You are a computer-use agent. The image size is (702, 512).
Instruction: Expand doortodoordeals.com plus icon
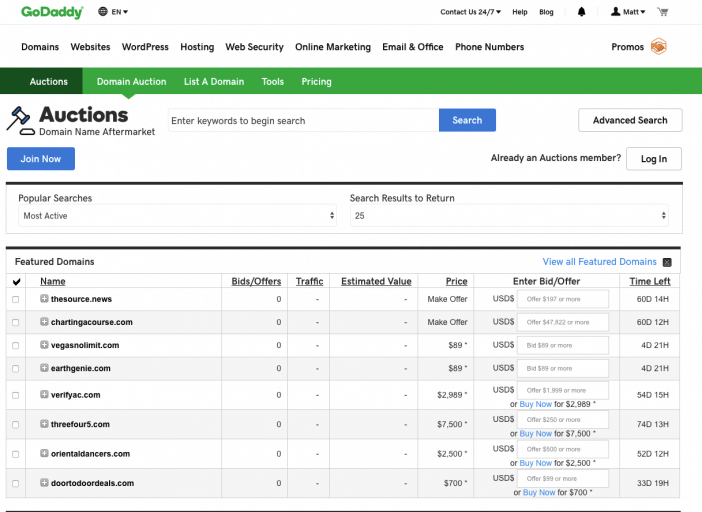click(44, 483)
